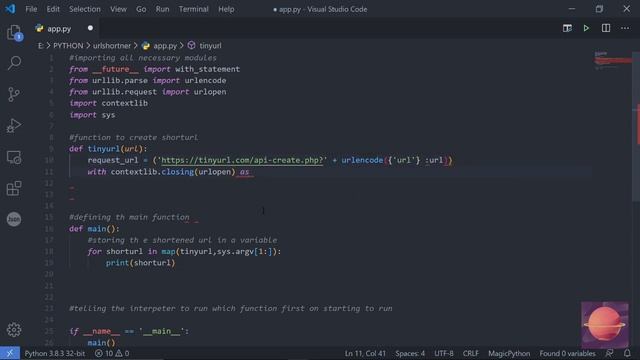Change indentation via Spaces: 4
Image resolution: width=640 pixels, height=360 pixels.
tap(410, 353)
